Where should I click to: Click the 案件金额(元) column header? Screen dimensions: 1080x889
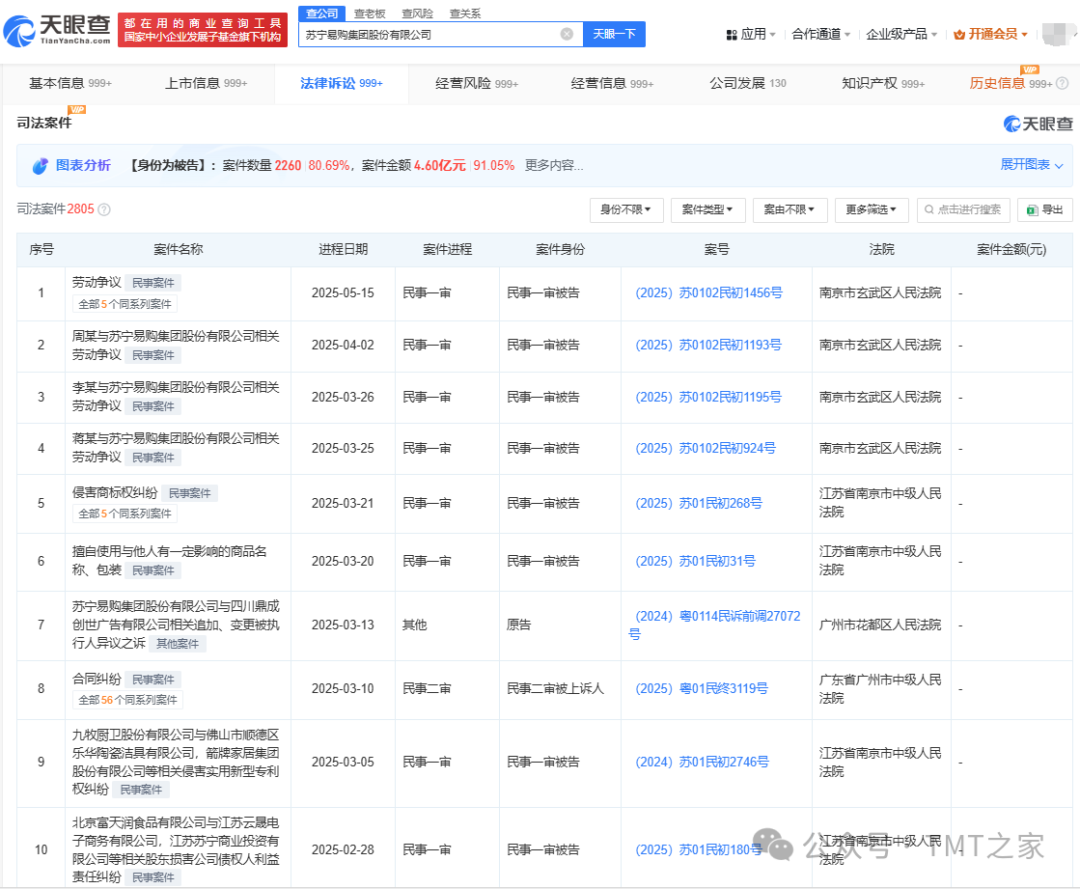point(1012,250)
